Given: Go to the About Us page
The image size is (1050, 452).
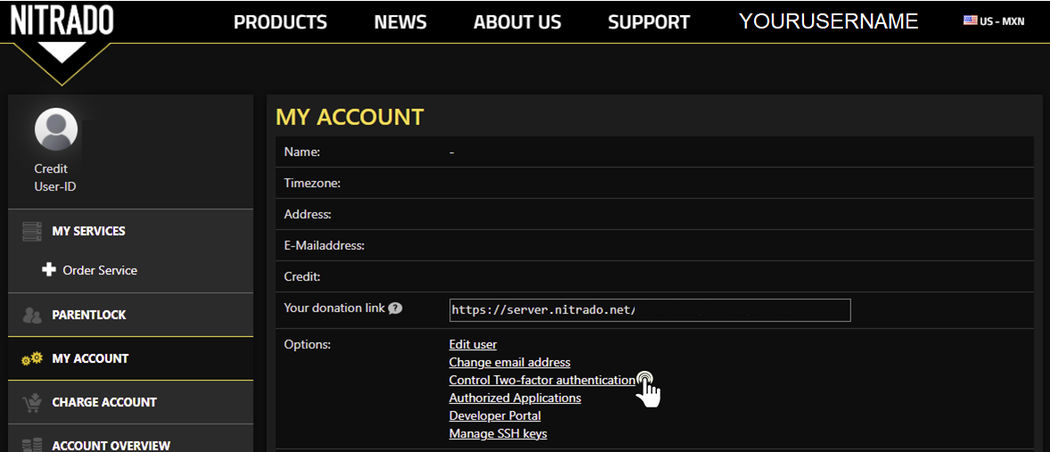Looking at the screenshot, I should pos(517,22).
